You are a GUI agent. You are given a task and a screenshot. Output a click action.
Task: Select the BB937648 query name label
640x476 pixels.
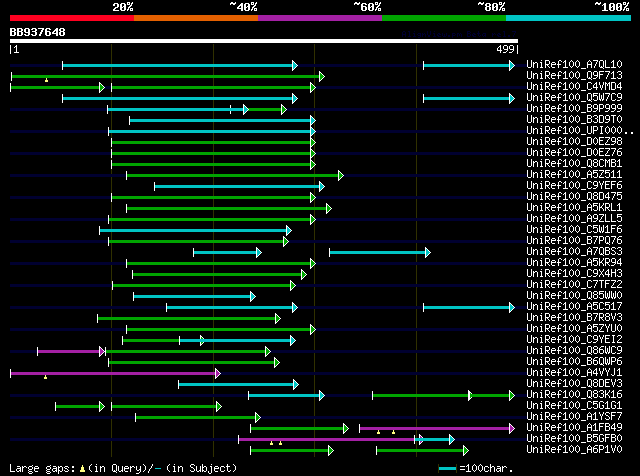38,32
